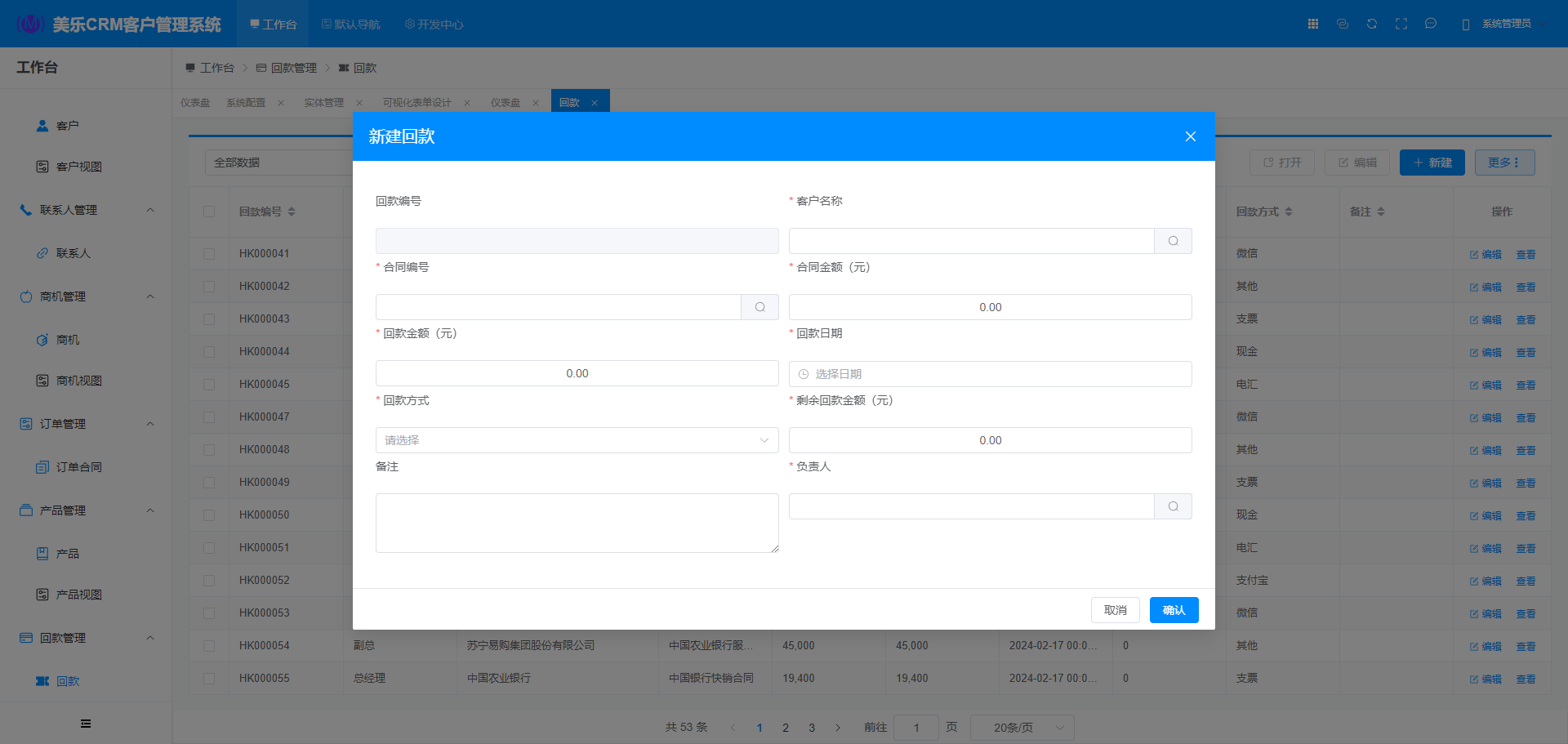Toggle select-all checkbox in table header
1568x744 pixels.
(209, 212)
